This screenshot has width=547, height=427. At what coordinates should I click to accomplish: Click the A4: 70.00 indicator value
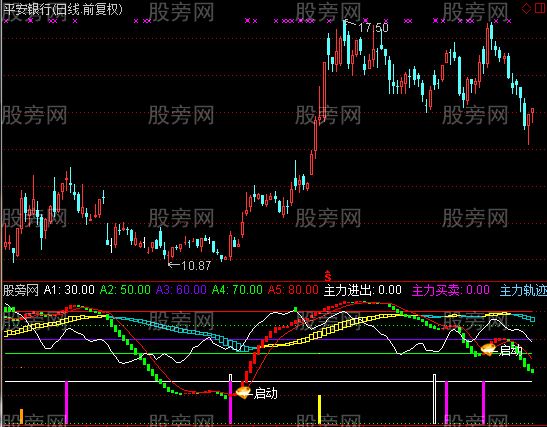tap(237, 290)
